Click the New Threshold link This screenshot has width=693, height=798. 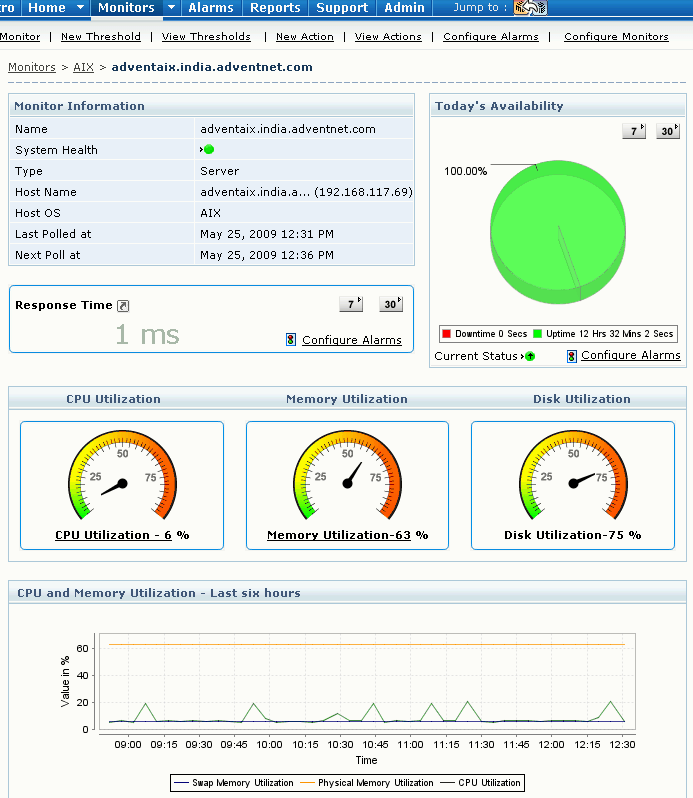(101, 37)
